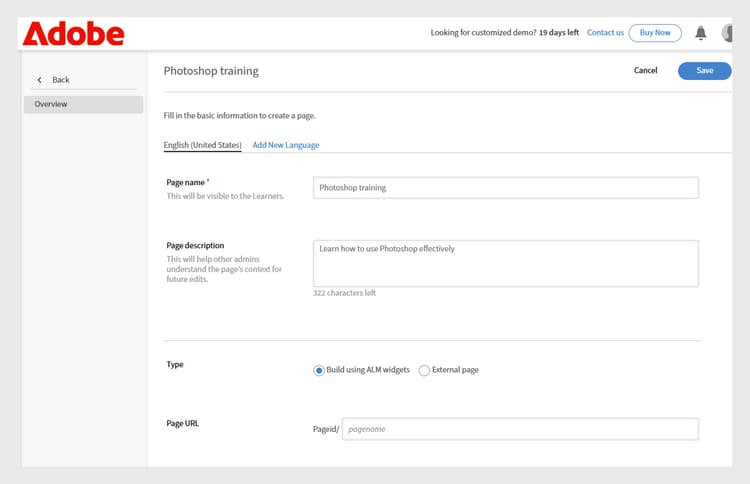The image size is (750, 484).
Task: Select the External page radio button
Action: (425, 370)
